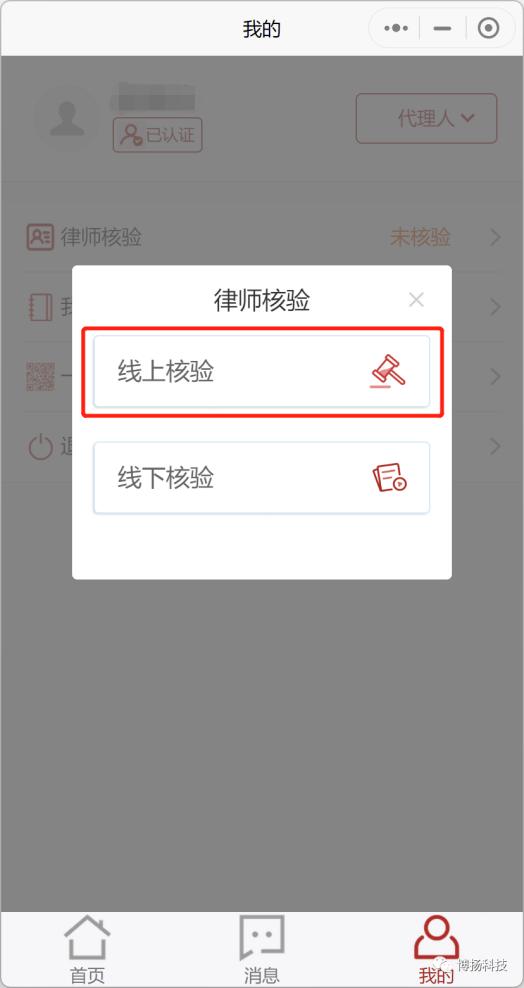Open the mini program more options dots

pos(396,28)
